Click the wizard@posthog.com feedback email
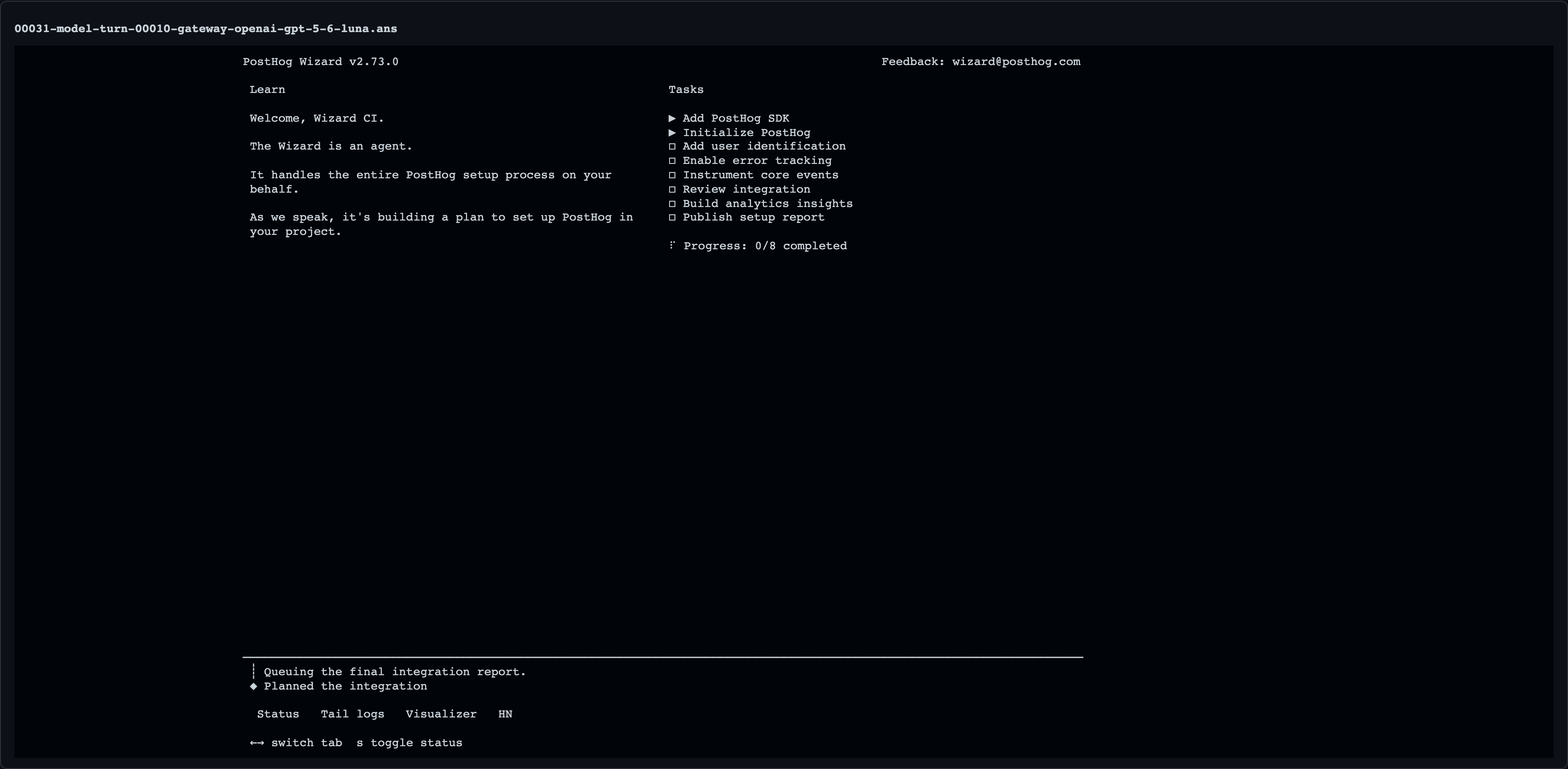Screen dimensions: 1568x769 (x=1016, y=62)
